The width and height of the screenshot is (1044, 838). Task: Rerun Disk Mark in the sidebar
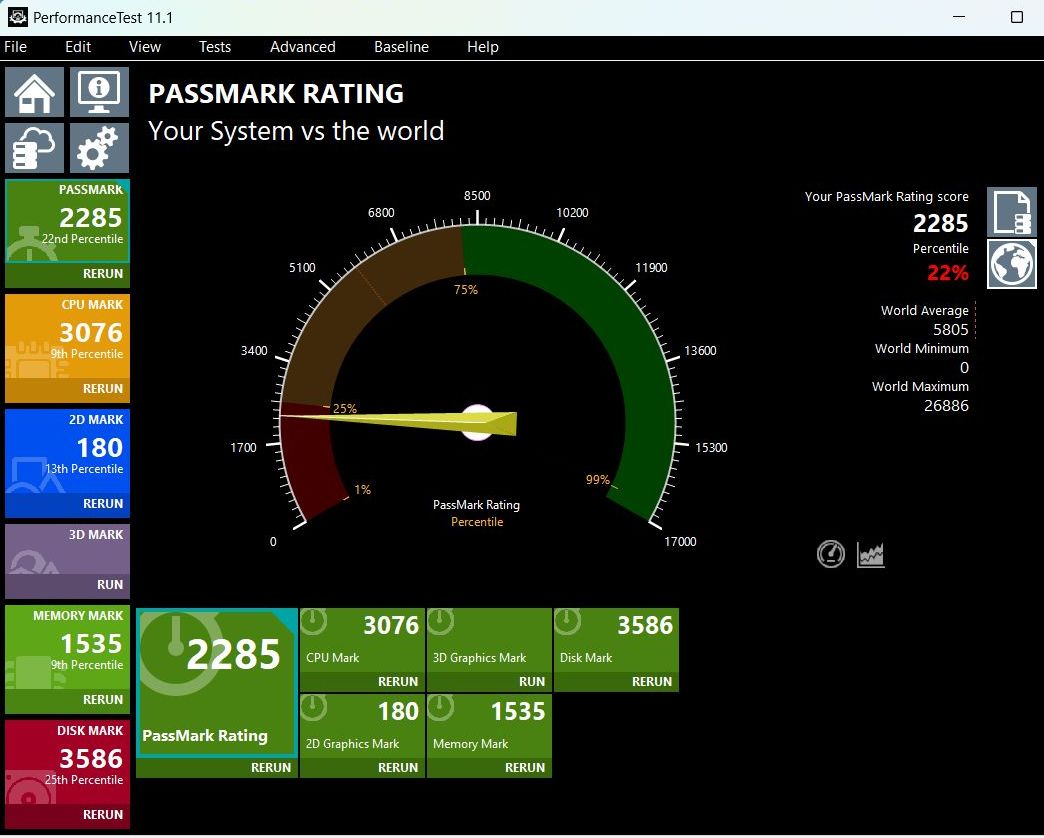(x=103, y=815)
